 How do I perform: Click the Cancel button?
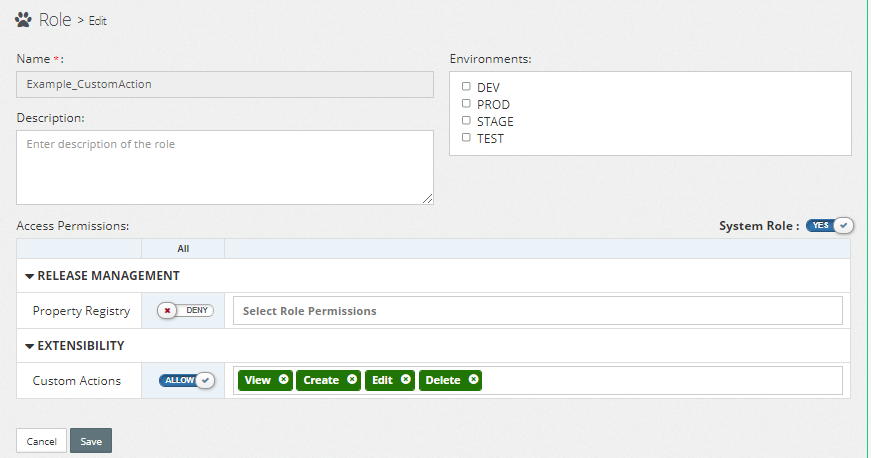click(x=41, y=441)
